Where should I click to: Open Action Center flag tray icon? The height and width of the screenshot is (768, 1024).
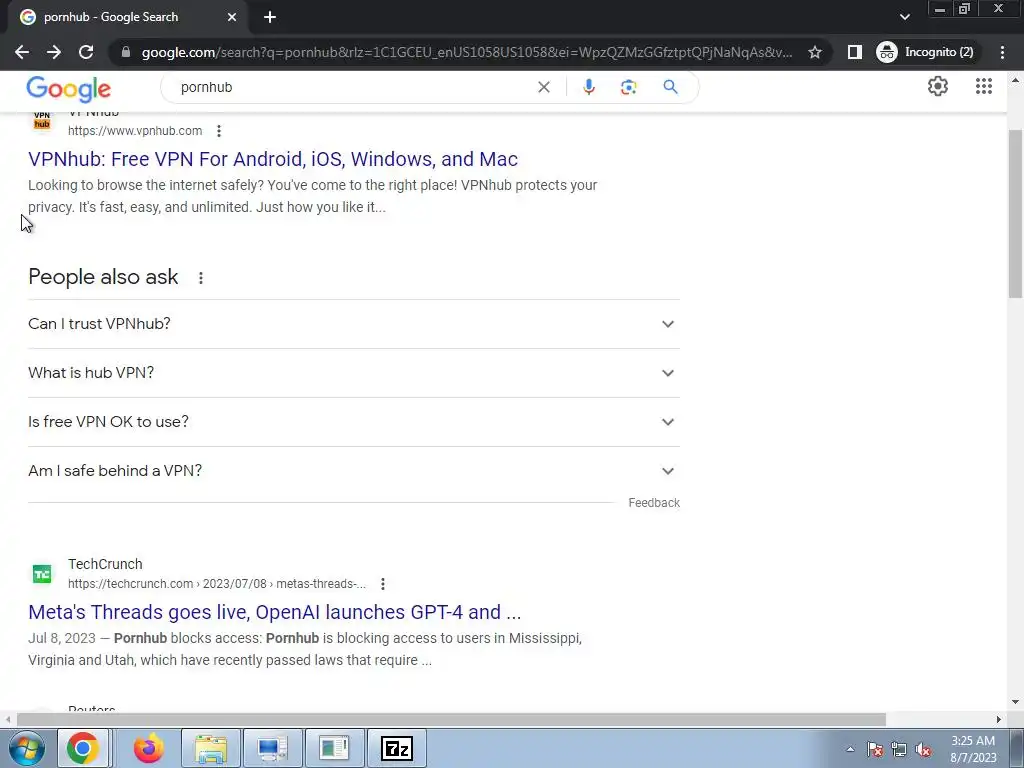click(875, 750)
